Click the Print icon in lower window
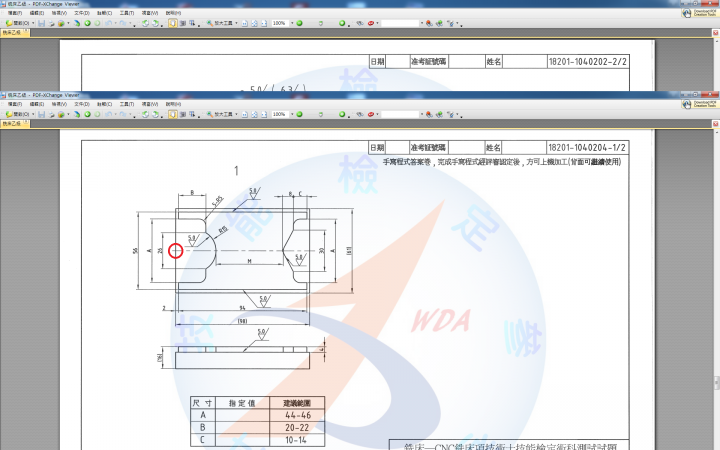720x450 pixels. (x=51, y=114)
